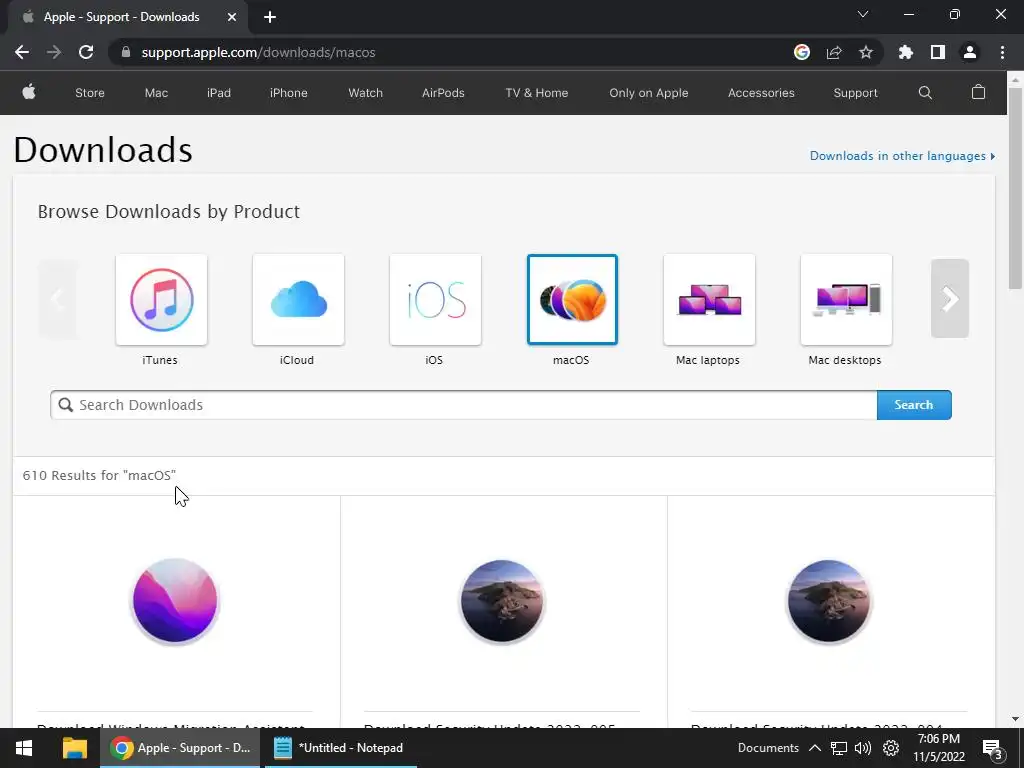Reload the page with refresh icon

coord(86,52)
